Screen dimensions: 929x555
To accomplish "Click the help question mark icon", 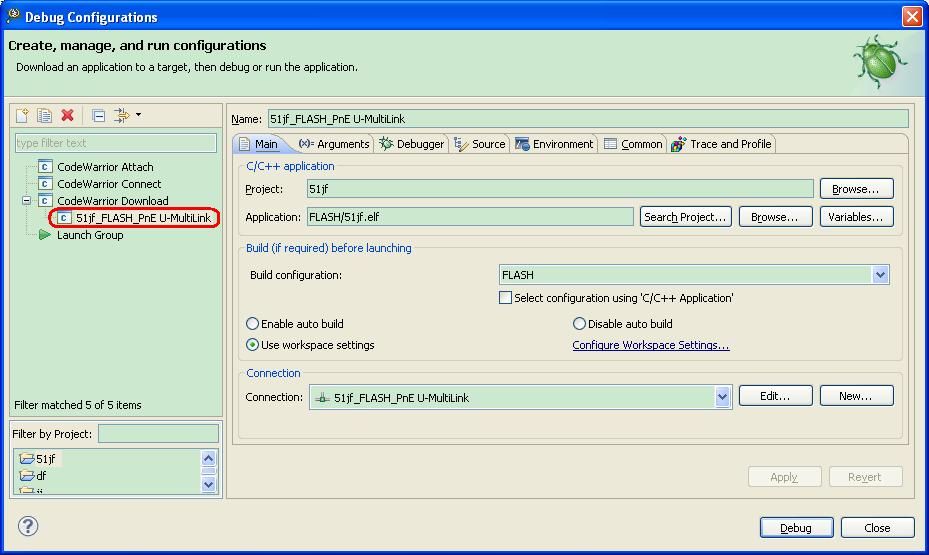I will pyautogui.click(x=28, y=526).
